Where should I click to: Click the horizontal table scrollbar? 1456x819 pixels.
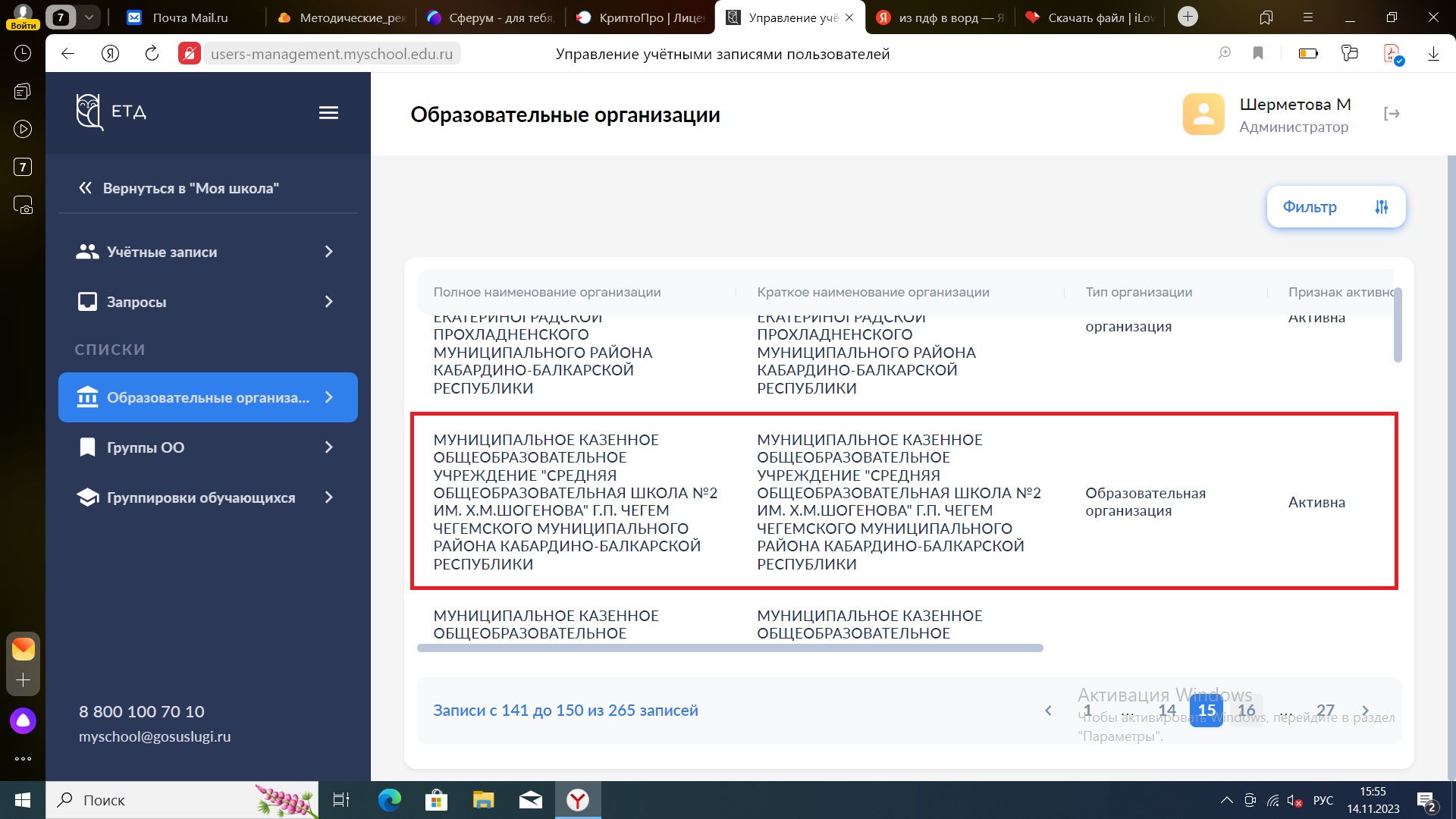click(730, 648)
